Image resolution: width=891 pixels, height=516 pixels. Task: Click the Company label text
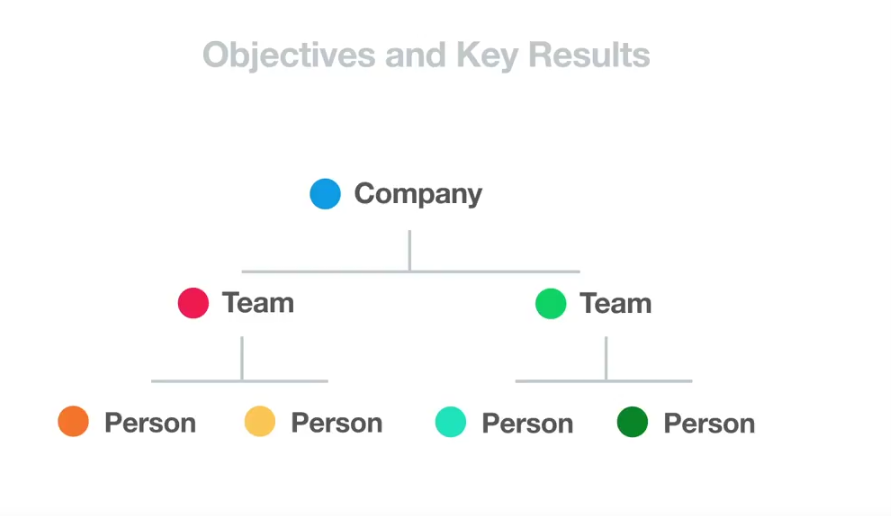pyautogui.click(x=418, y=194)
